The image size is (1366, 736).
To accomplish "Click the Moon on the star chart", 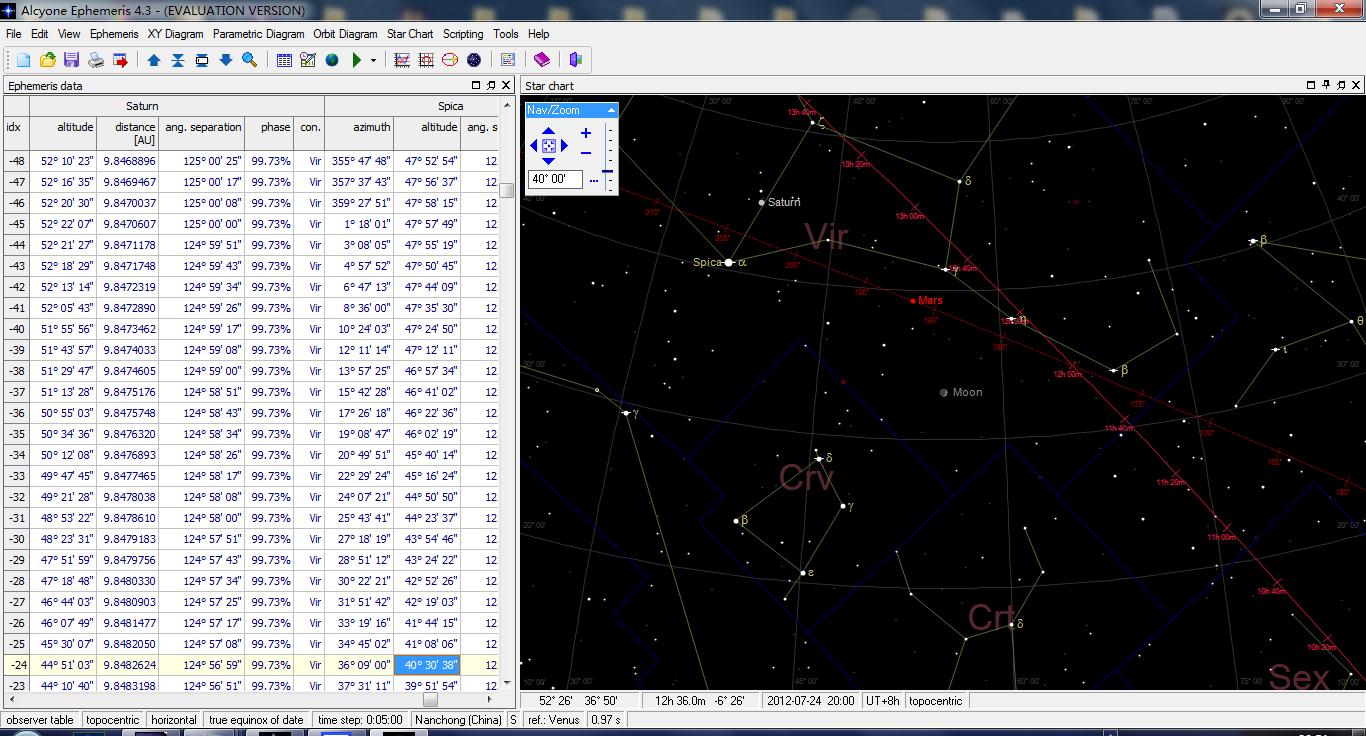I will pos(944,393).
